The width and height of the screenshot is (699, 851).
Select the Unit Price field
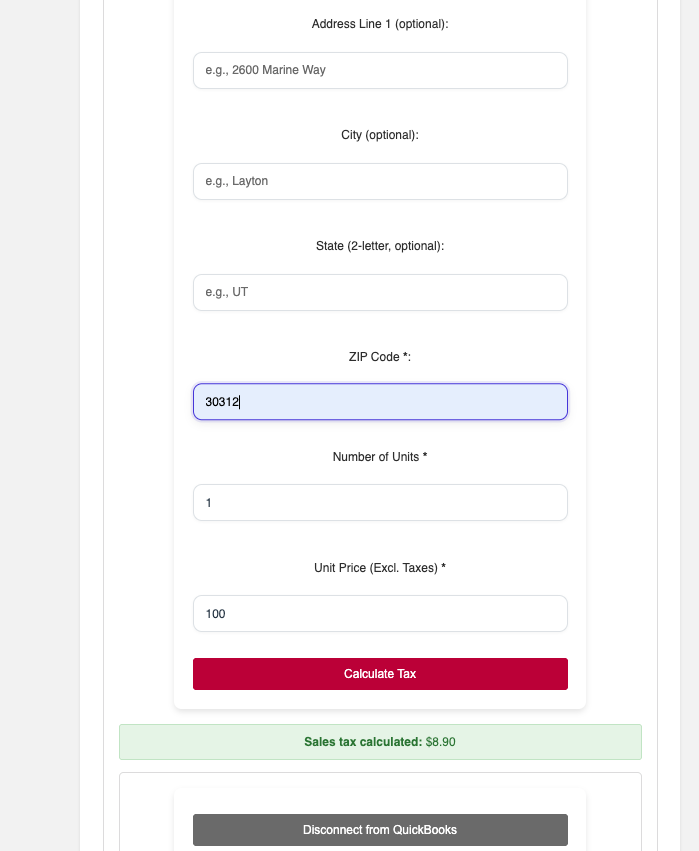click(380, 613)
